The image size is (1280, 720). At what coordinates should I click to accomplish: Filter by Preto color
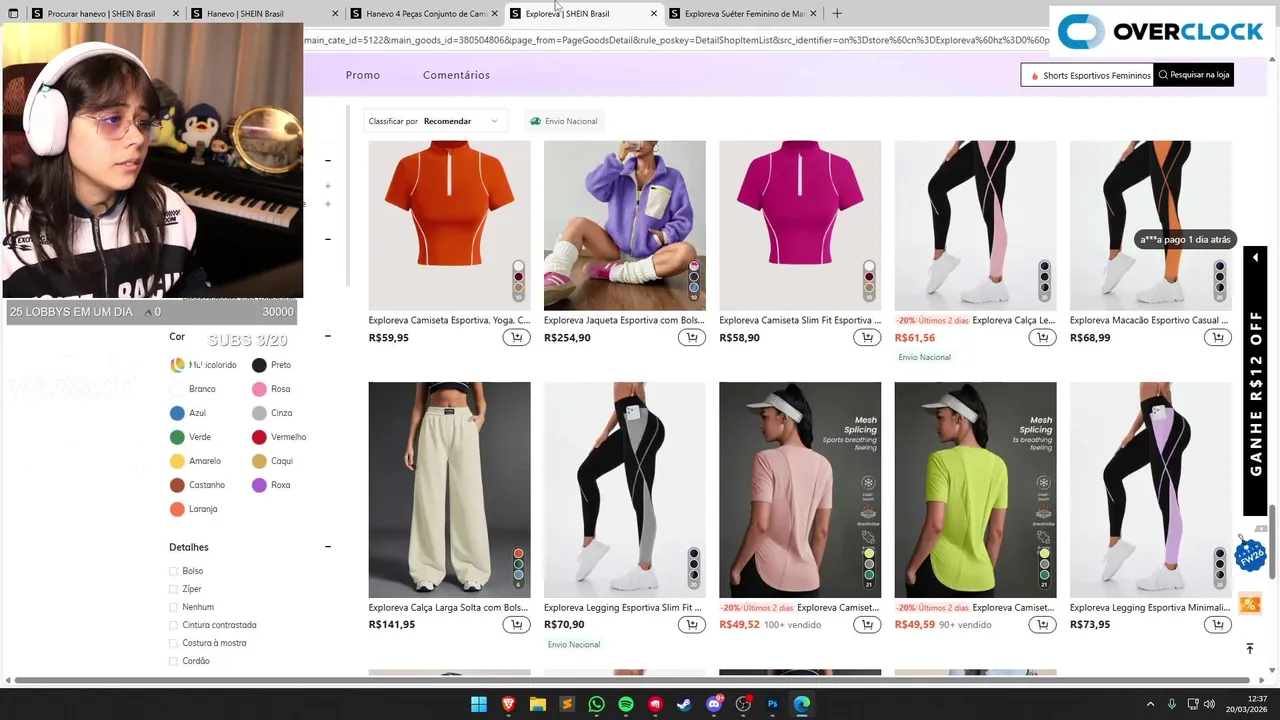click(x=271, y=365)
